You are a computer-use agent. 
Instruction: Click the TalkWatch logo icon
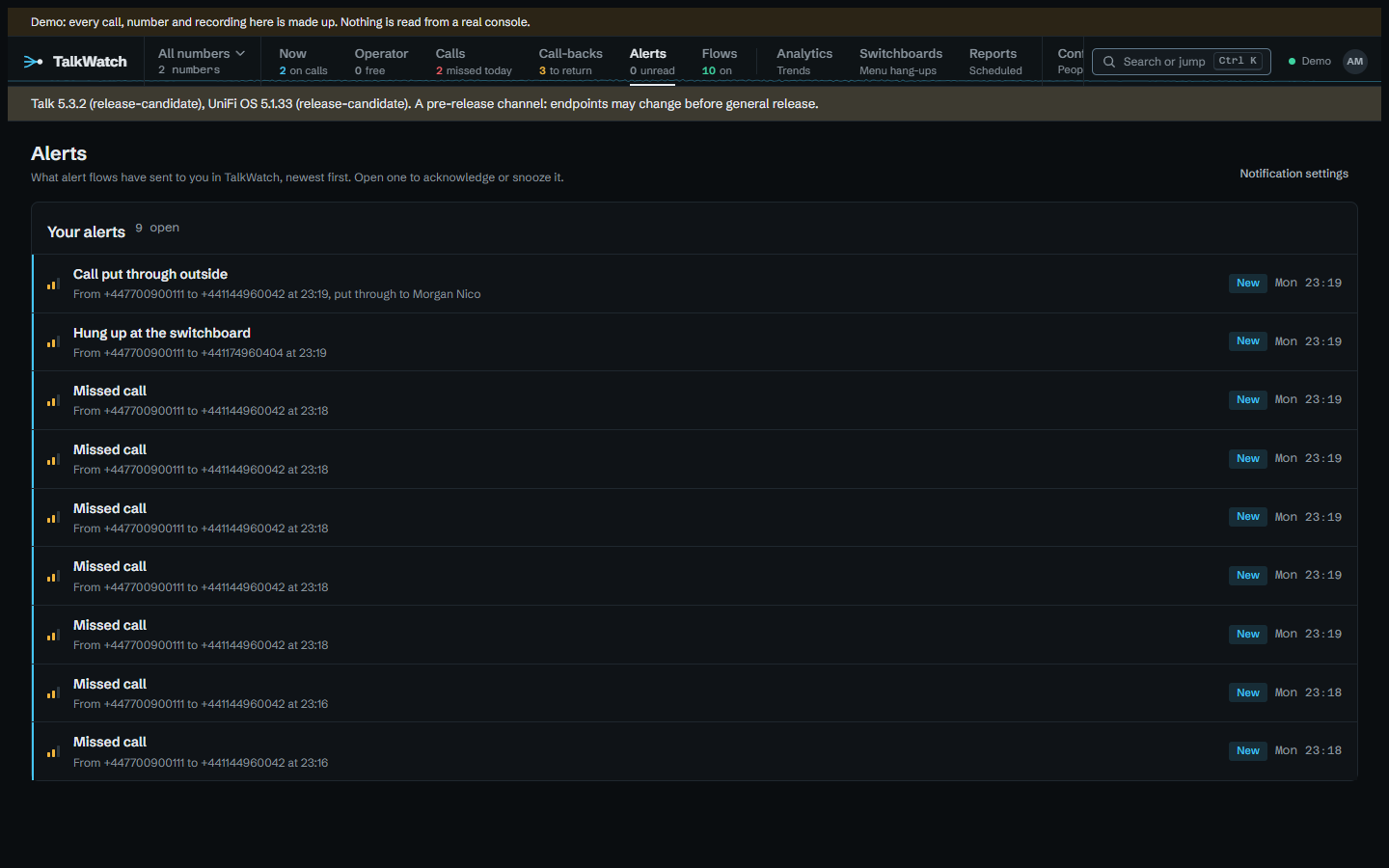click(34, 62)
